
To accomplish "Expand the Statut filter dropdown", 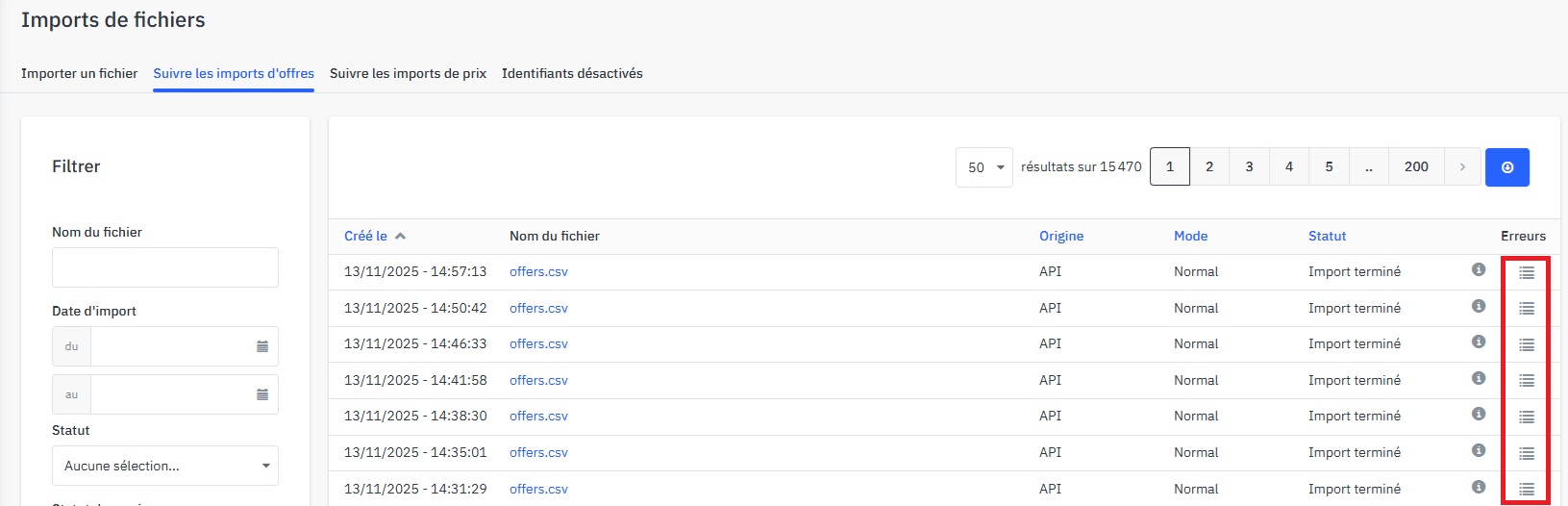I will click(165, 466).
